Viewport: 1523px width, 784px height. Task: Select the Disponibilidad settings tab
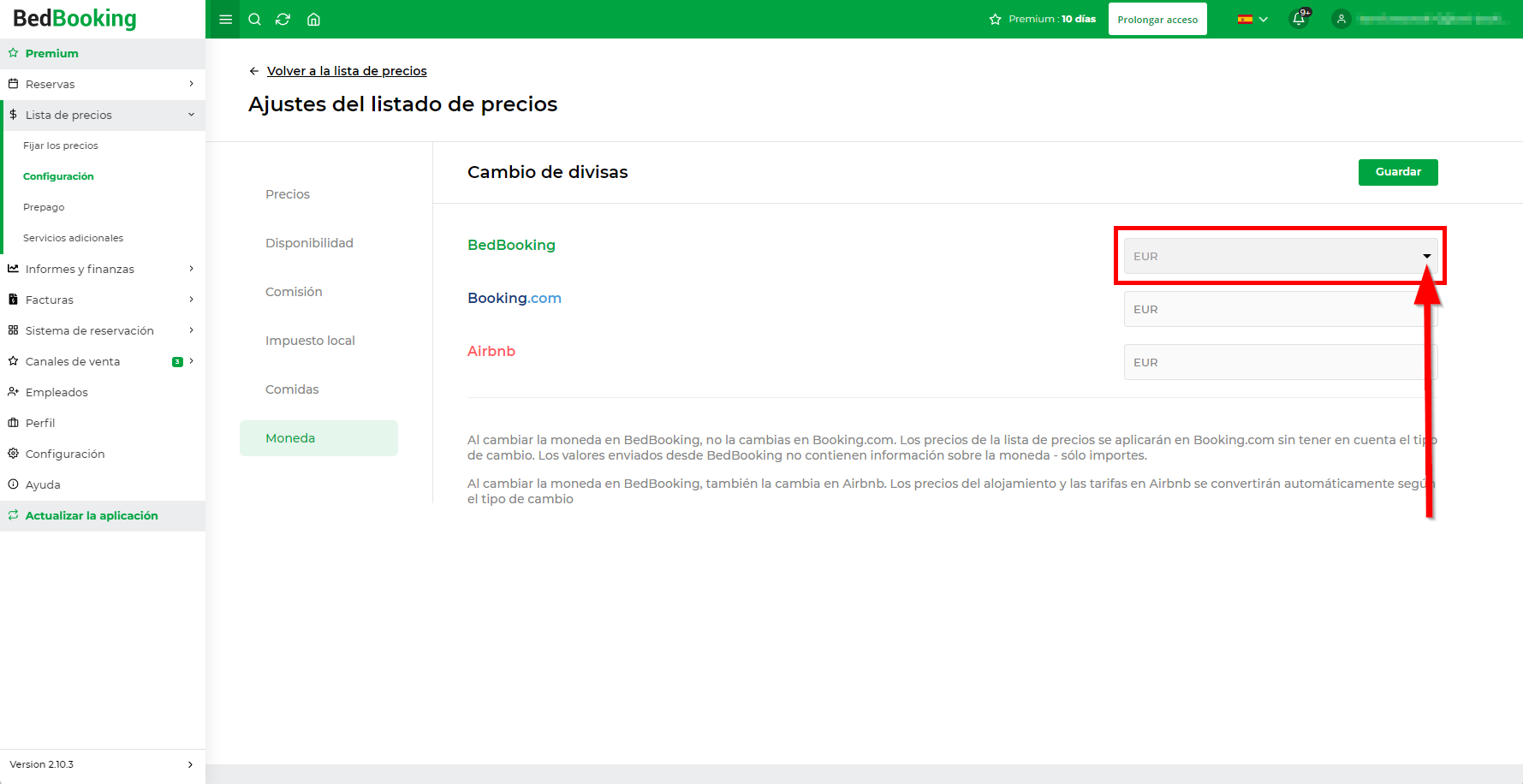tap(318, 243)
